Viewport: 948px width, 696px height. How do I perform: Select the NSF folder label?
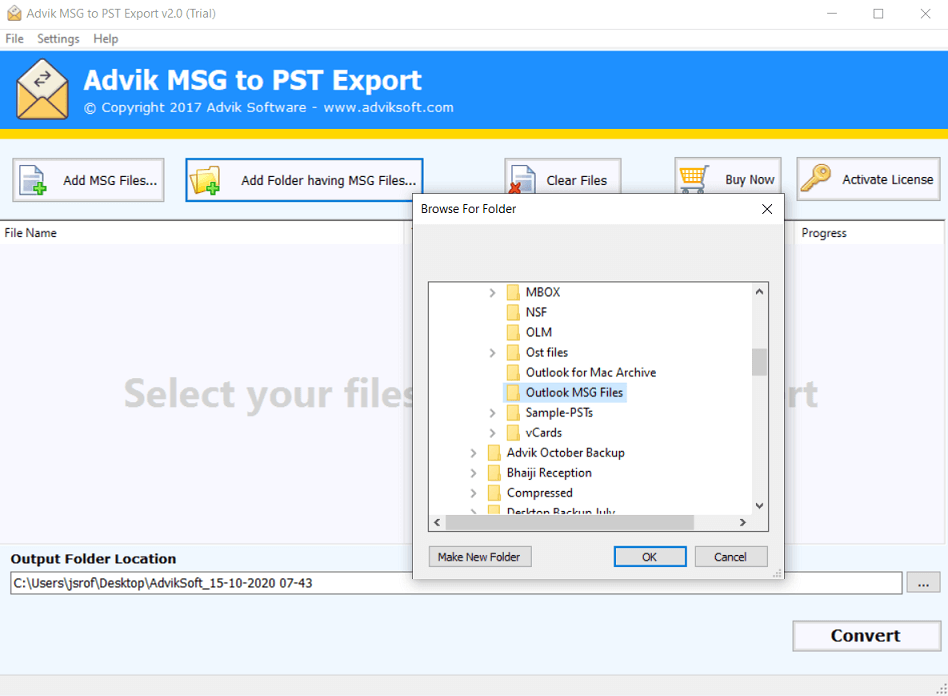536,313
